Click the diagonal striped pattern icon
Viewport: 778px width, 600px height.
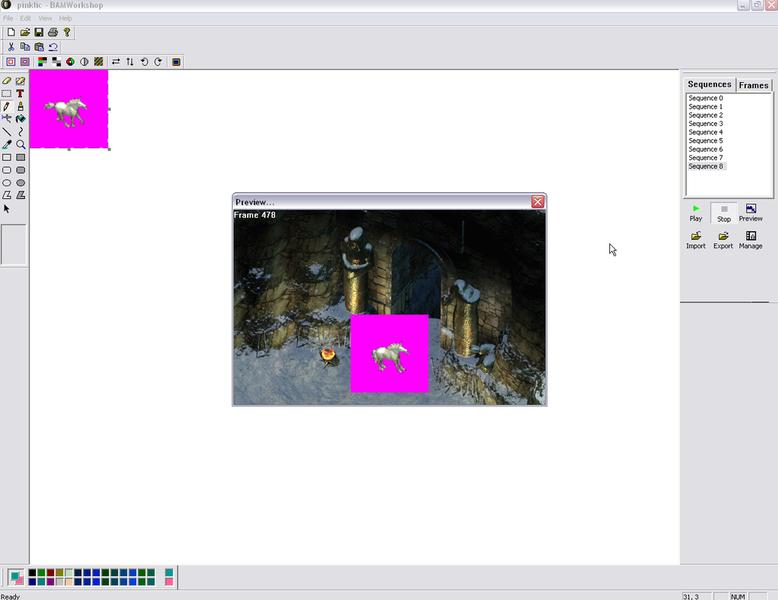coord(98,62)
